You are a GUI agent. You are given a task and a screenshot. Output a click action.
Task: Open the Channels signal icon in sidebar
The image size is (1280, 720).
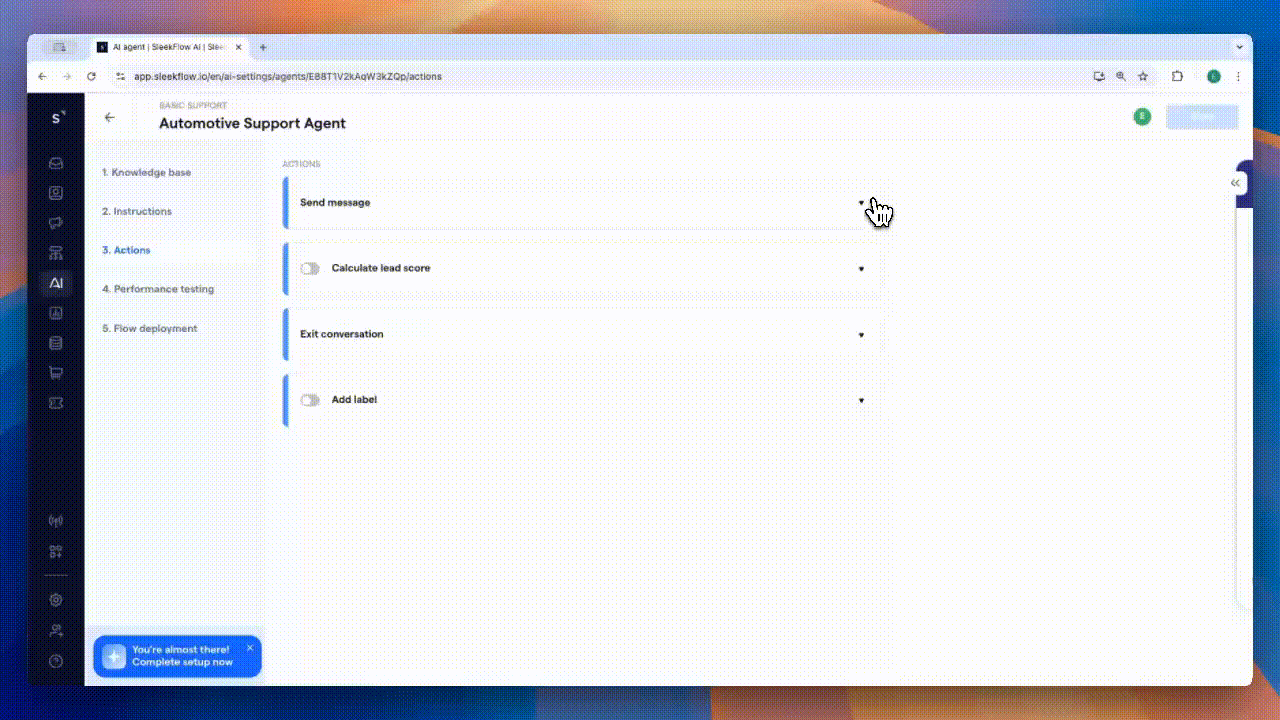(x=56, y=521)
